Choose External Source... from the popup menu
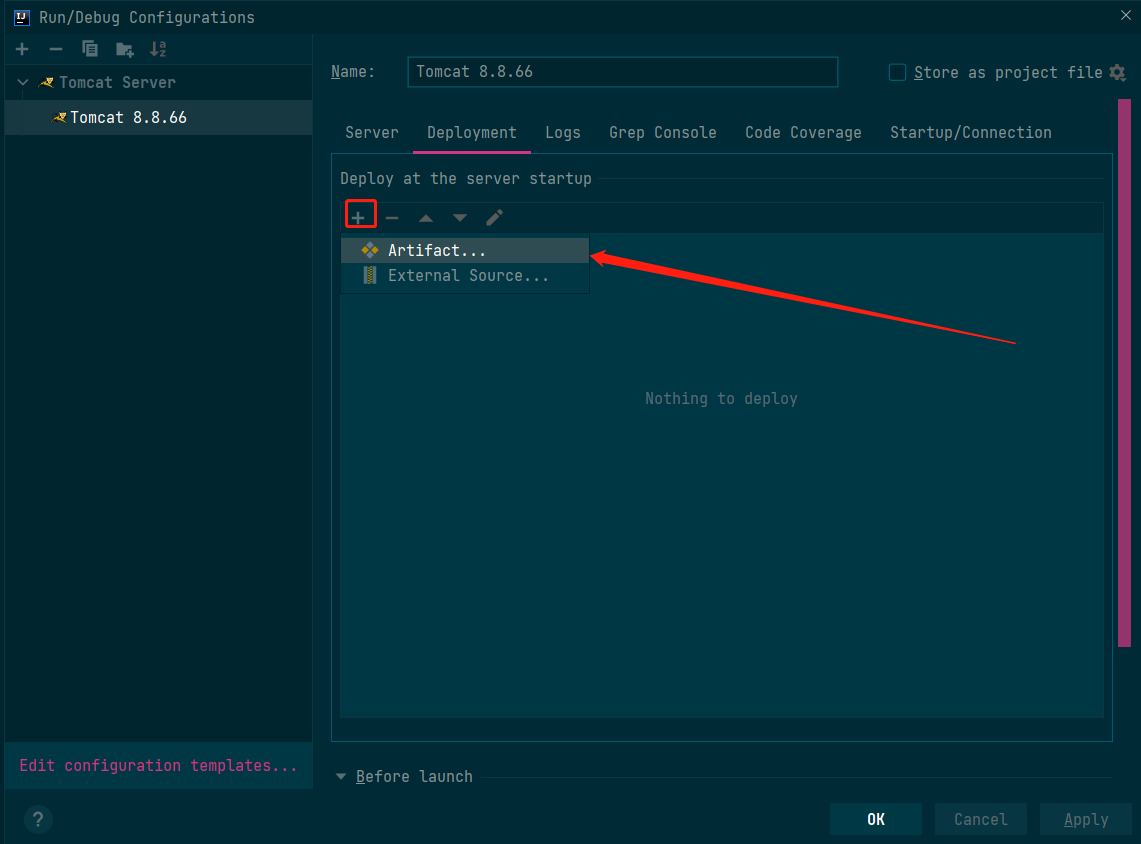The image size is (1141, 844). tap(465, 276)
